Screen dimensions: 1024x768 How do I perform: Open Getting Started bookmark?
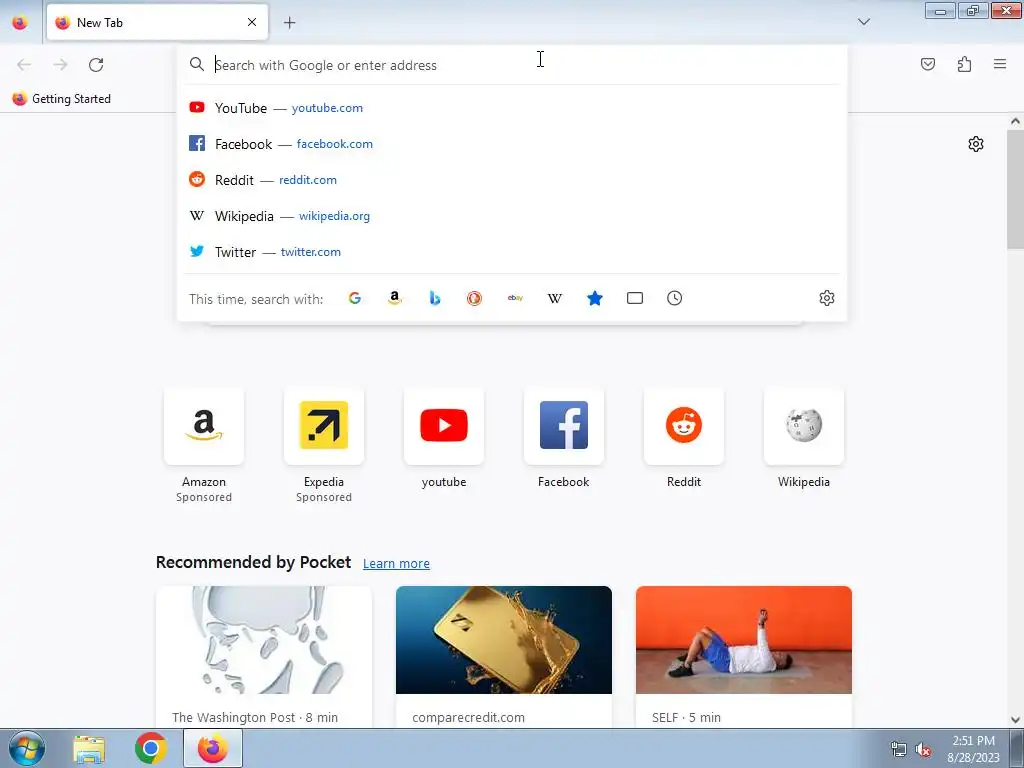point(62,99)
